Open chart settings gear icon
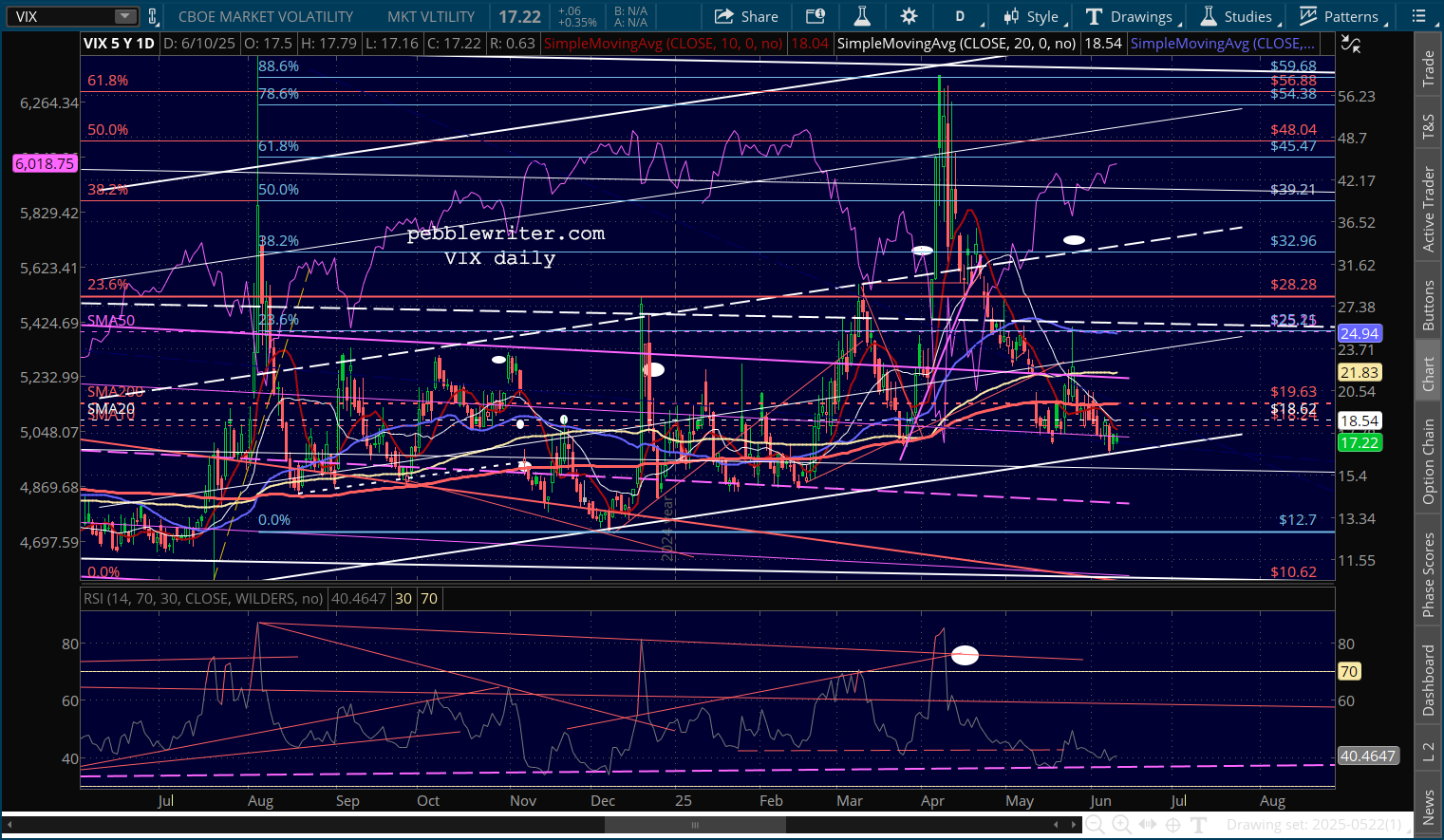This screenshot has width=1444, height=840. pos(909,16)
